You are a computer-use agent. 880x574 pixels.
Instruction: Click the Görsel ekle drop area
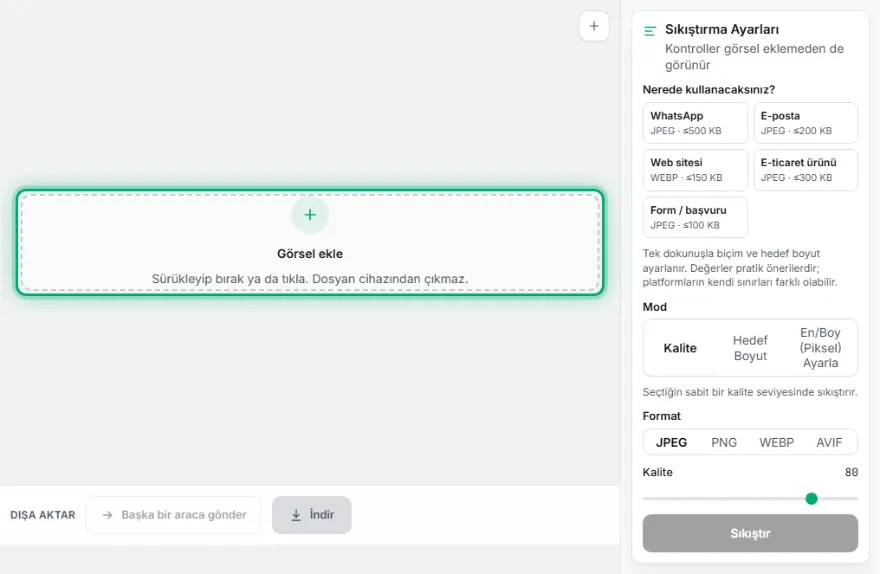(310, 242)
